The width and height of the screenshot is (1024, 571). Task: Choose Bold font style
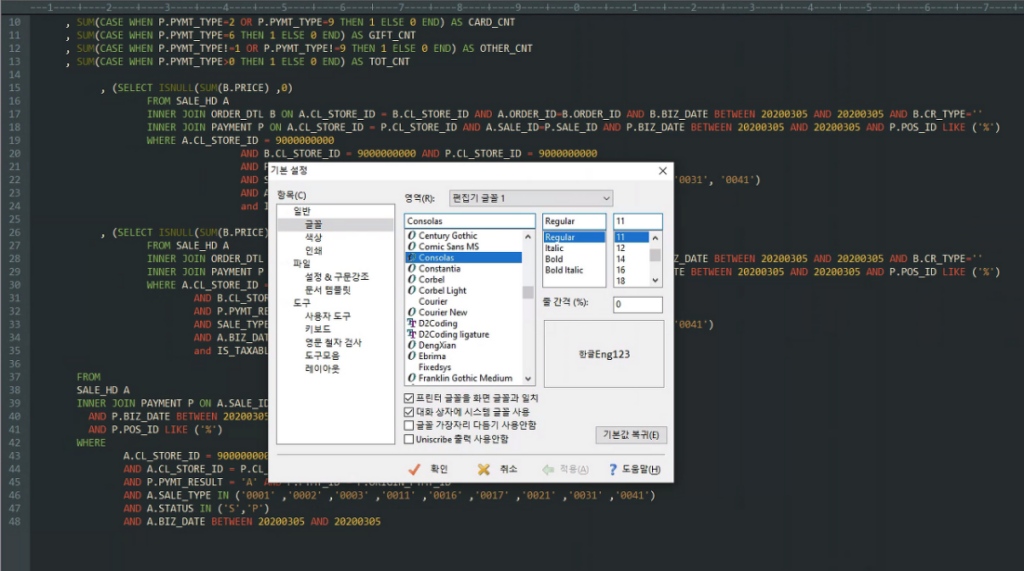pyautogui.click(x=554, y=259)
